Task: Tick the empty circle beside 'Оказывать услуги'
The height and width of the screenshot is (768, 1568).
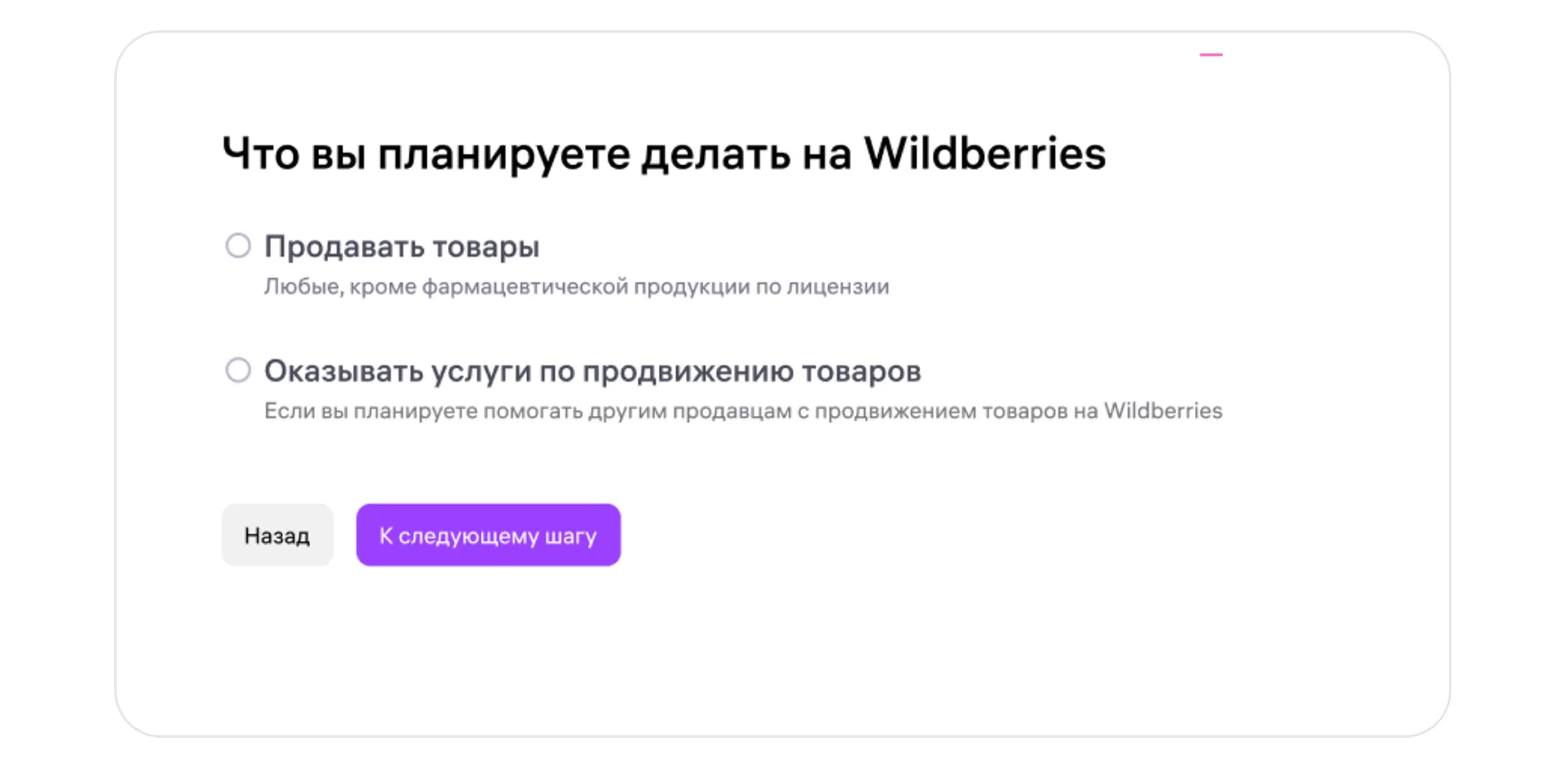Action: (238, 370)
